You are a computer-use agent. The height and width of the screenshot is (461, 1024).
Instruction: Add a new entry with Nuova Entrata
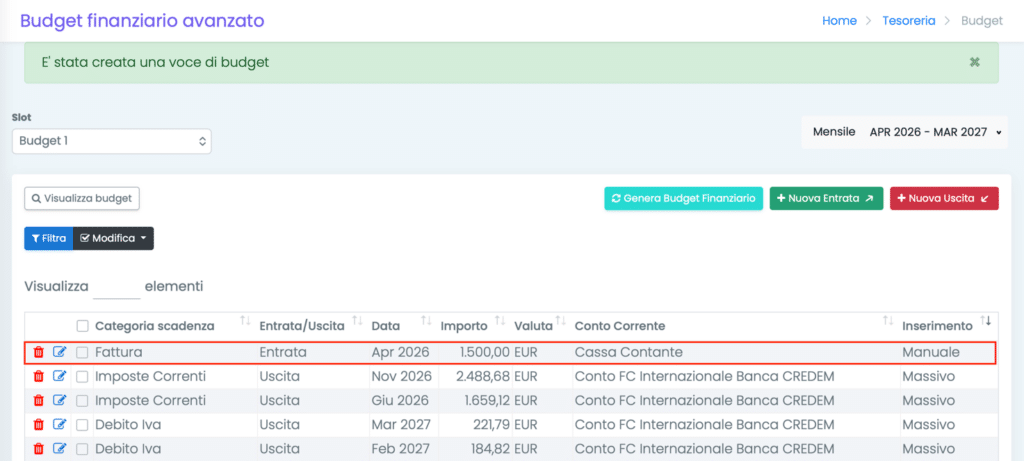pos(825,198)
